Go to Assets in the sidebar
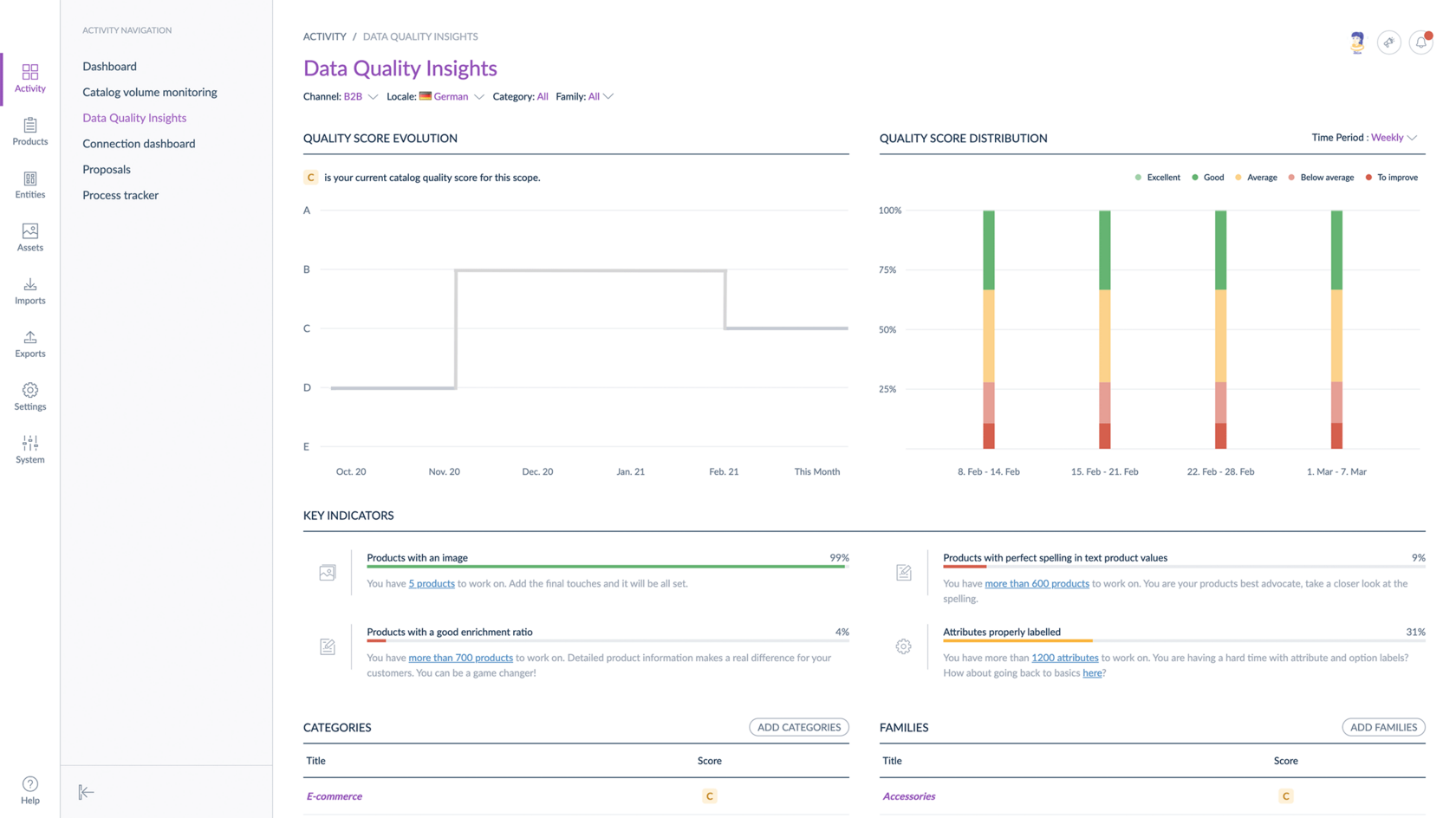Image resolution: width=1456 pixels, height=818 pixels. 30,237
